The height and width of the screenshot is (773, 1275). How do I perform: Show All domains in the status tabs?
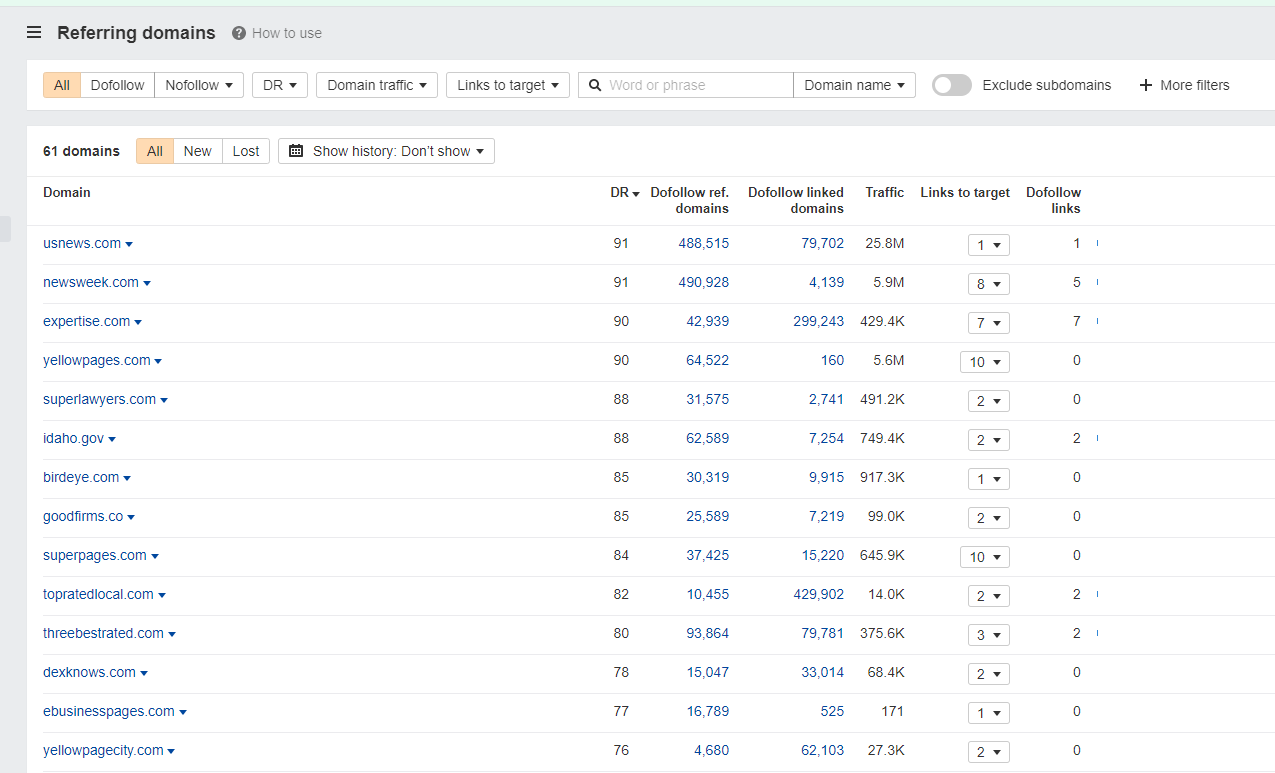click(x=155, y=151)
